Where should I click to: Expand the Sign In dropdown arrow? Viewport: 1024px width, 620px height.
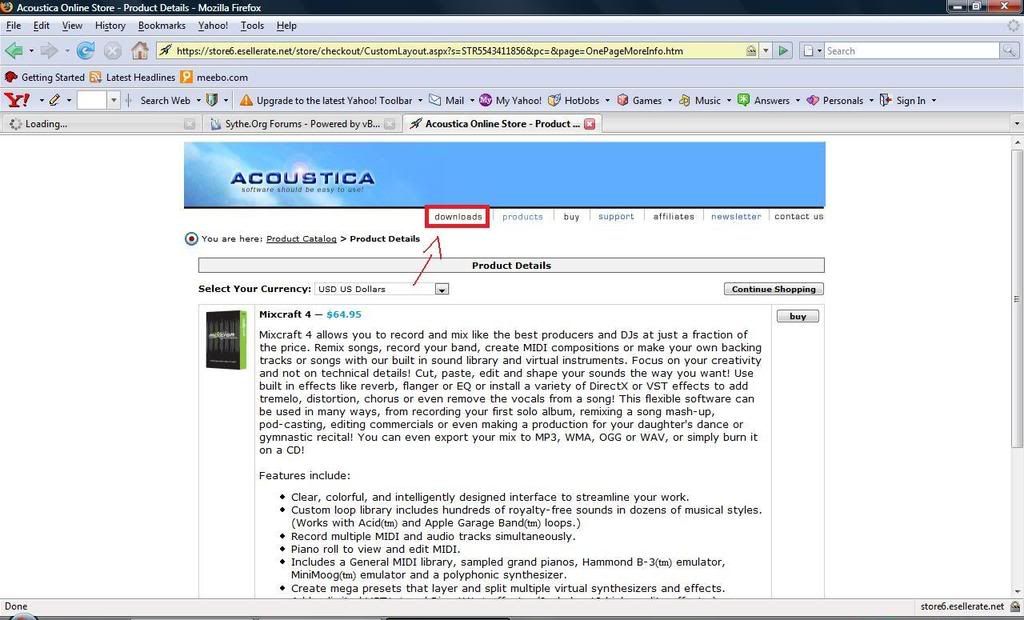(x=933, y=100)
